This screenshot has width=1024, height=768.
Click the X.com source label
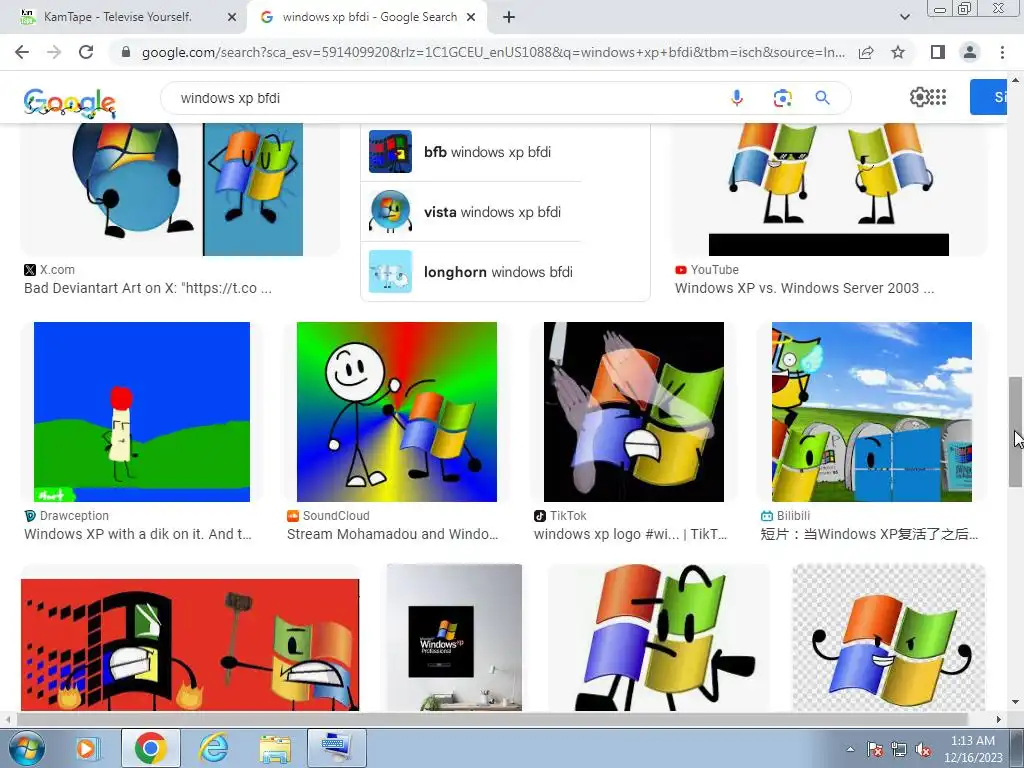57,270
